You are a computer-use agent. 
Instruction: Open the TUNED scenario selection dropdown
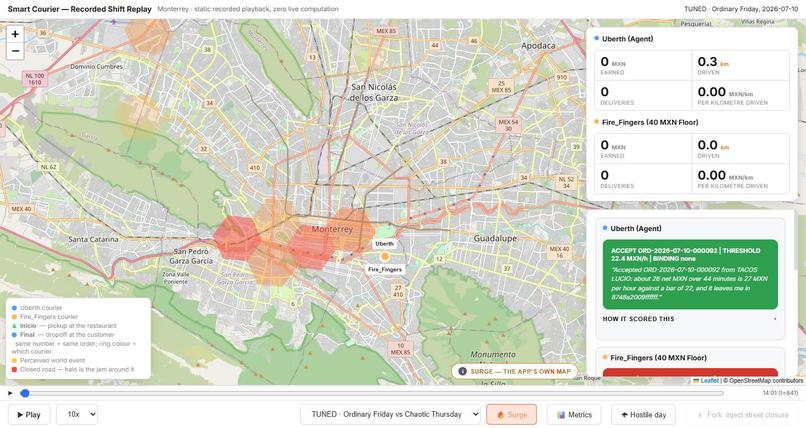point(390,414)
